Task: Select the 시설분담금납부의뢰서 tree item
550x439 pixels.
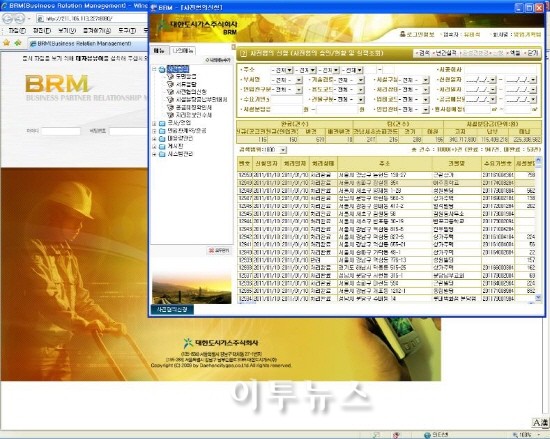Action: (201, 100)
